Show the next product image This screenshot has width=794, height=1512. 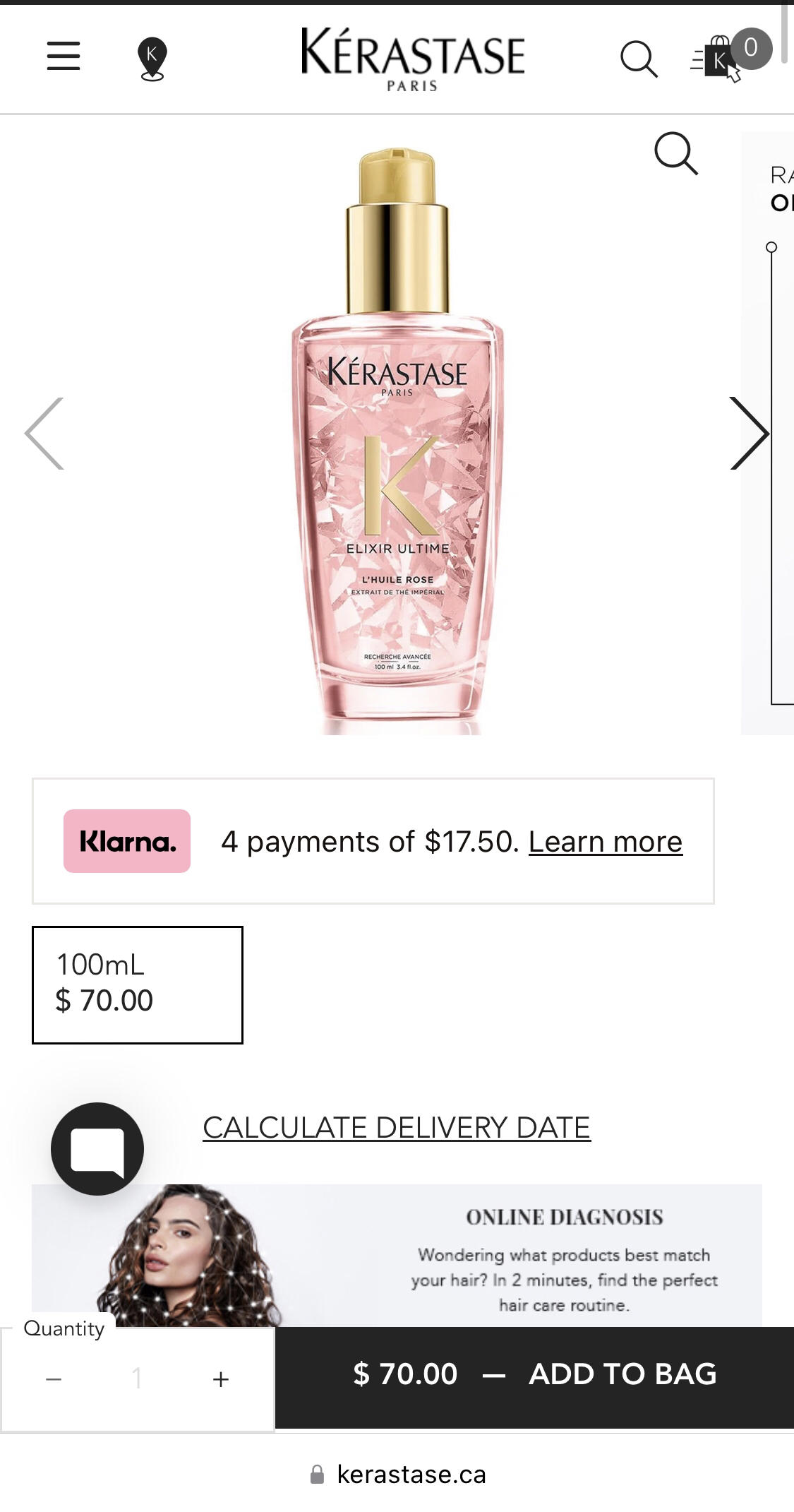[x=748, y=434]
